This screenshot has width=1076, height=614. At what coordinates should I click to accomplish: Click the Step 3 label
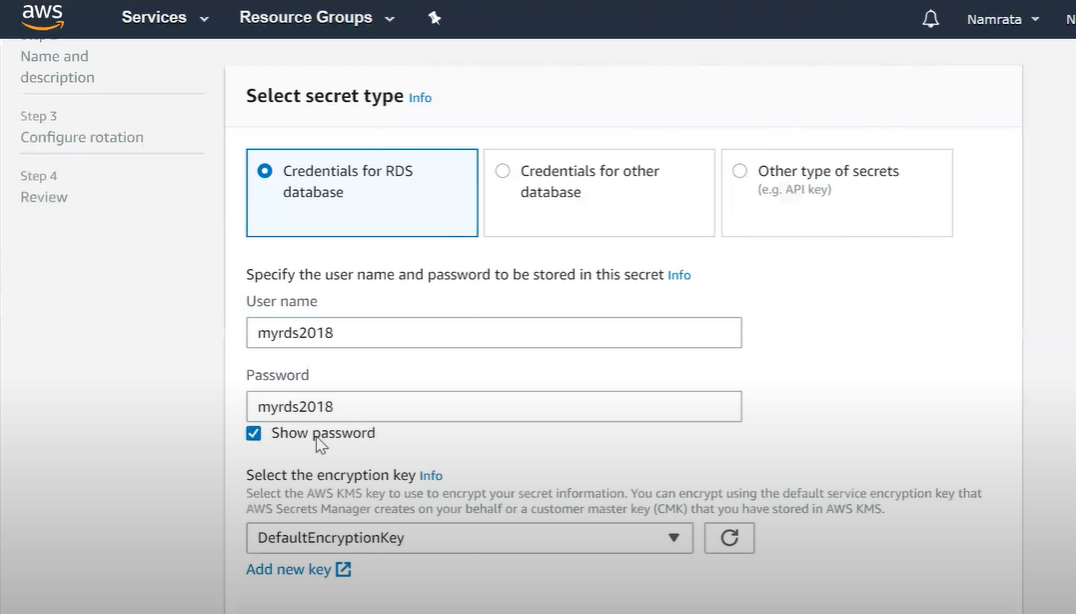pyautogui.click(x=38, y=116)
